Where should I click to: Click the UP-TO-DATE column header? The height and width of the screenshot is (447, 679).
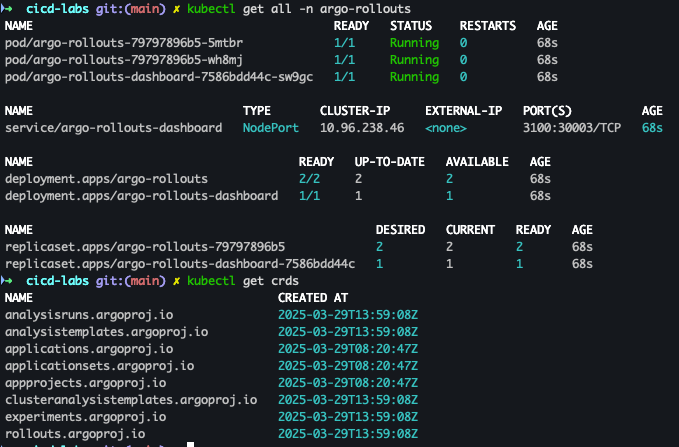390,162
